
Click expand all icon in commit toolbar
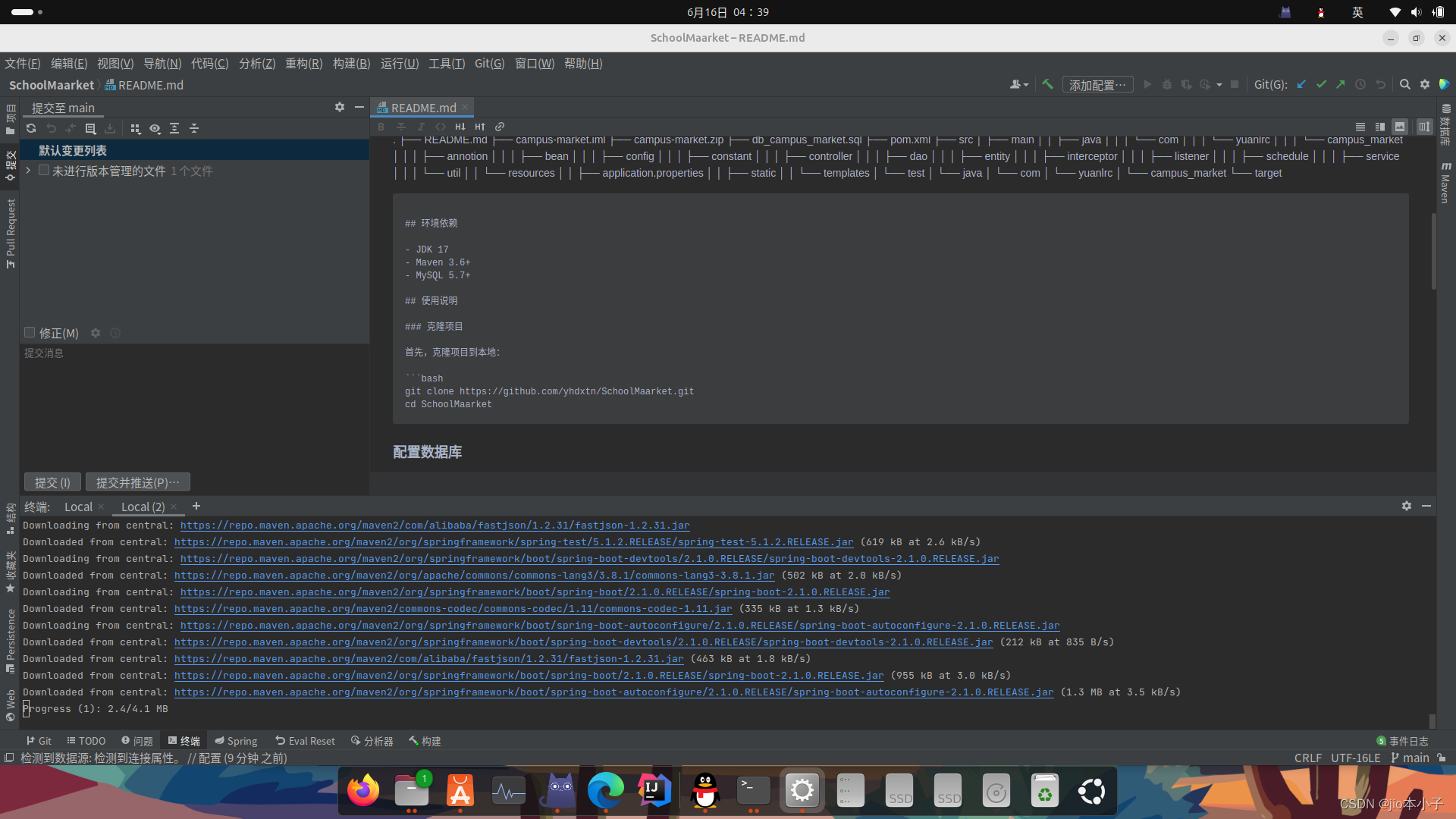click(174, 128)
